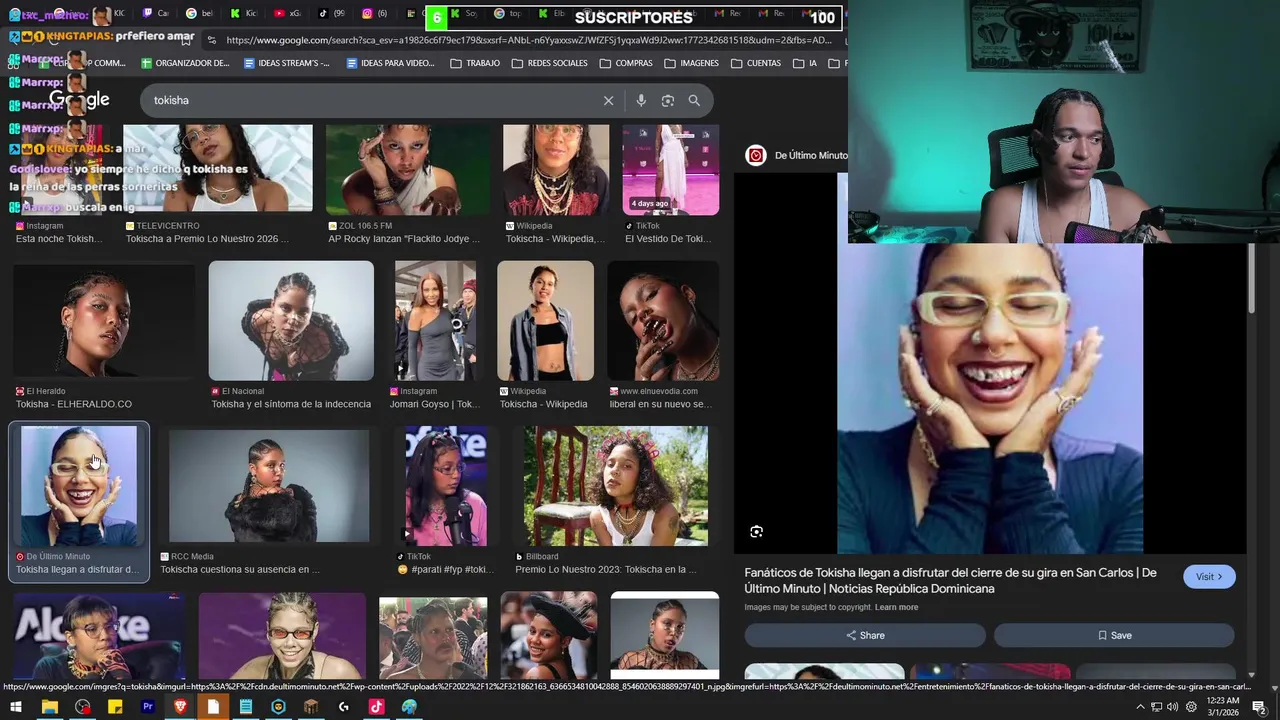The image size is (1280, 720).
Task: Open the settings gear in the system tray
Action: tap(1191, 707)
